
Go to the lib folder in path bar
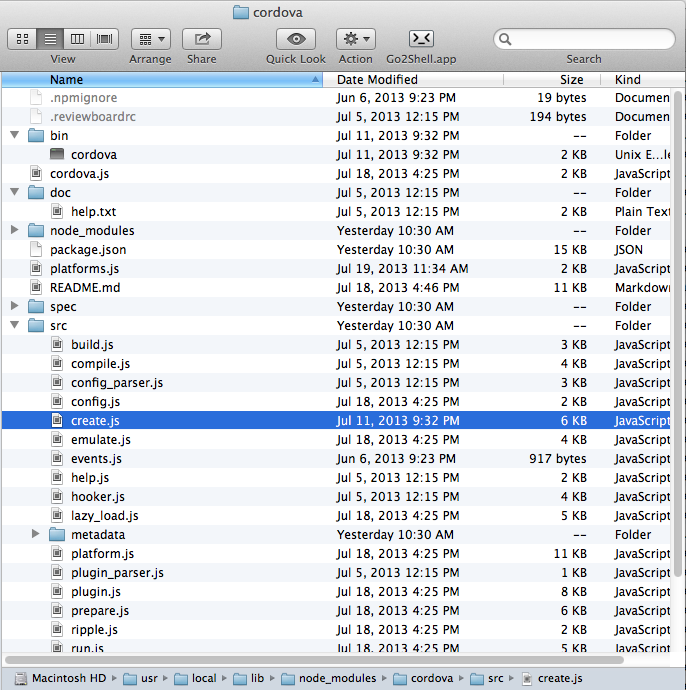click(257, 678)
